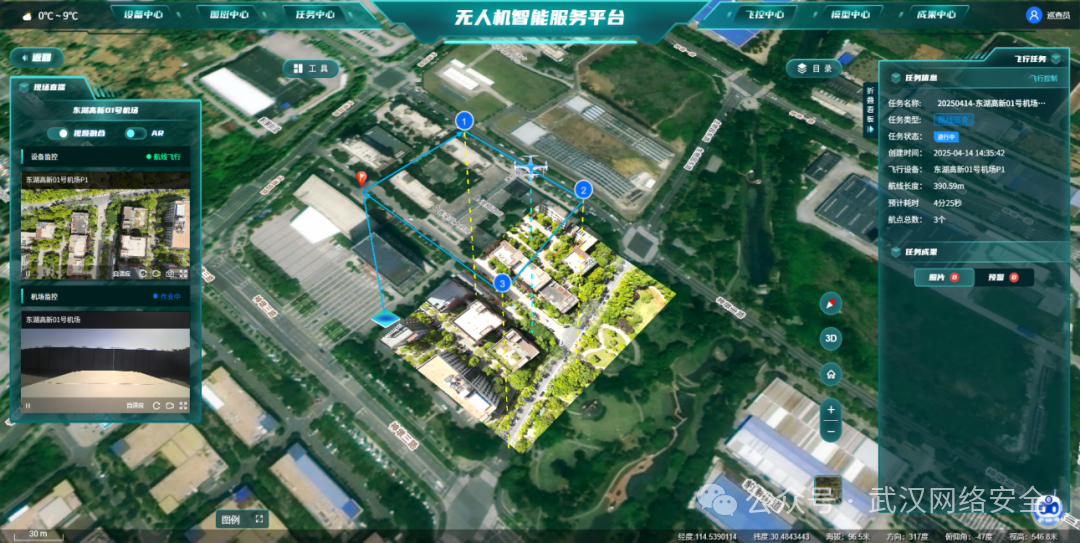Image resolution: width=1080 pixels, height=543 pixels.
Task: Open recording on drone P1 video
Action: 156,274
